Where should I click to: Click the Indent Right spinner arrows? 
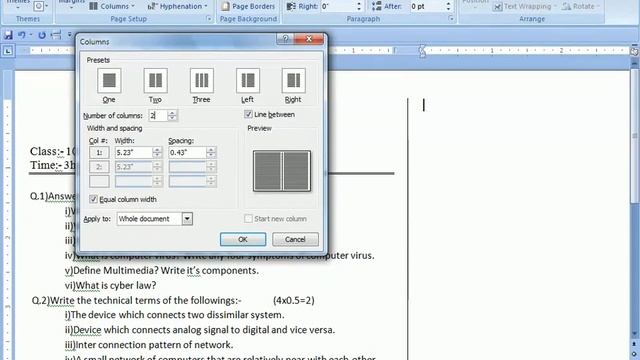[x=359, y=7]
